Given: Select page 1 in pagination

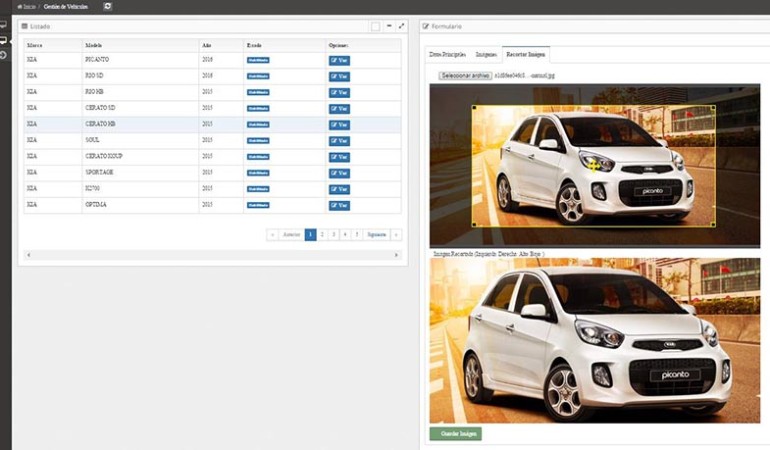Looking at the screenshot, I should [x=310, y=235].
